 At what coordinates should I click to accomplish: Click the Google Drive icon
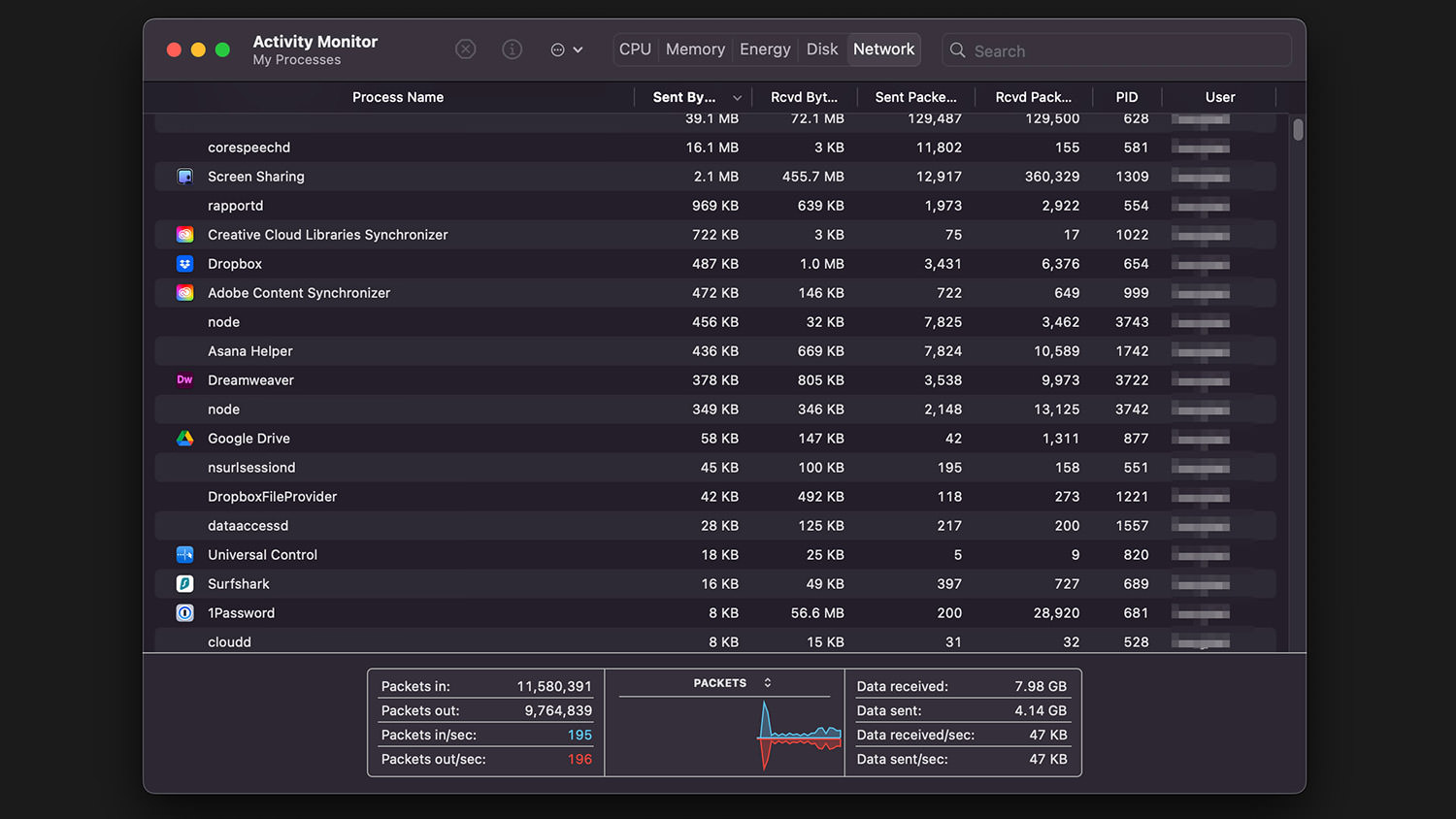(x=184, y=439)
